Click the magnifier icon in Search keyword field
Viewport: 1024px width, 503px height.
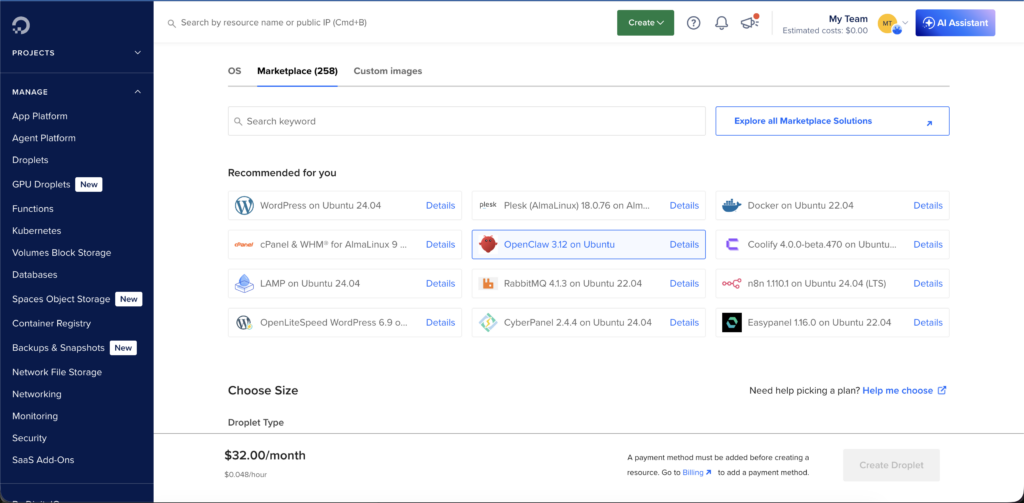[238, 122]
